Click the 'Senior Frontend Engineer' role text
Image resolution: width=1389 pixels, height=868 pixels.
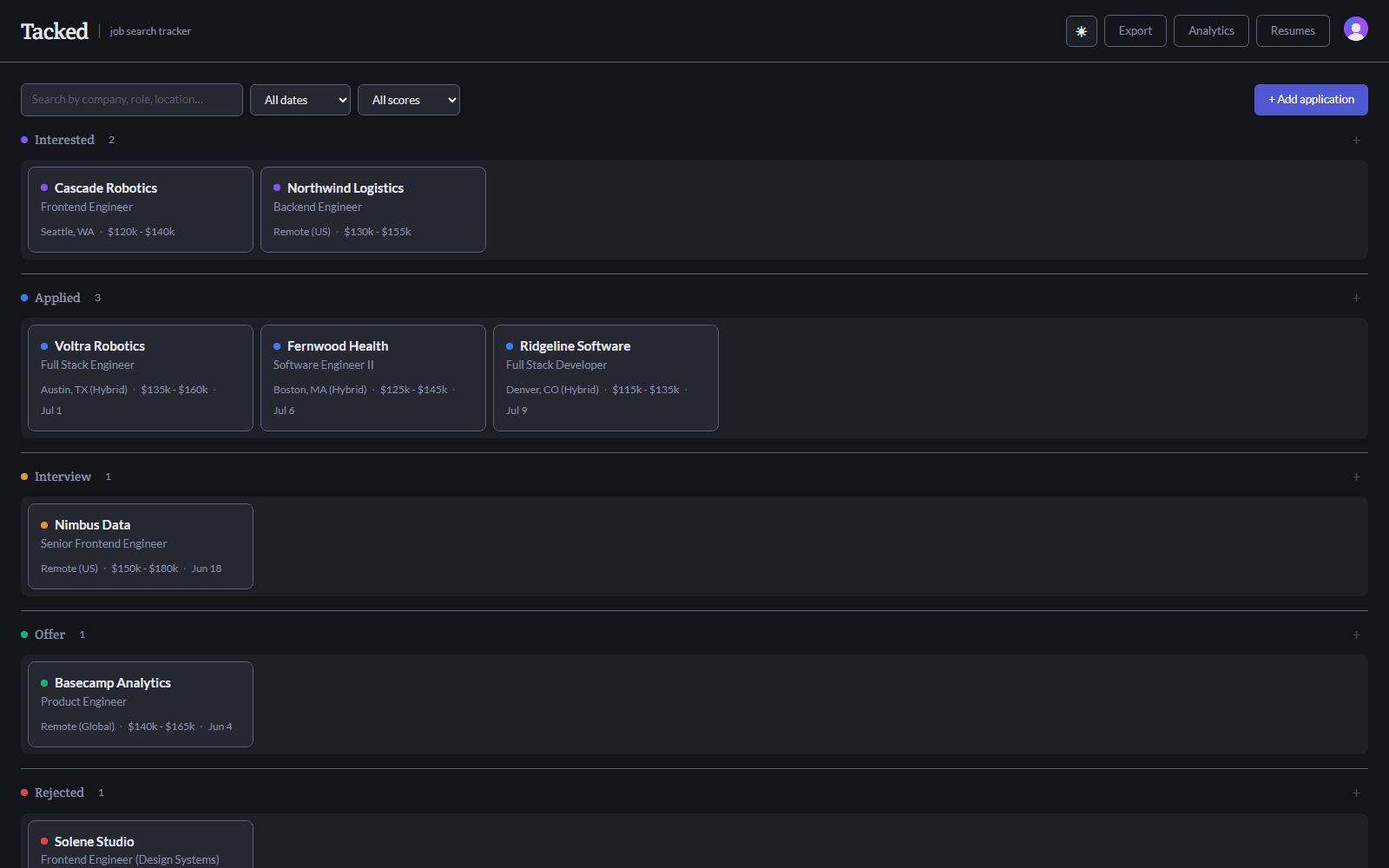coord(104,544)
